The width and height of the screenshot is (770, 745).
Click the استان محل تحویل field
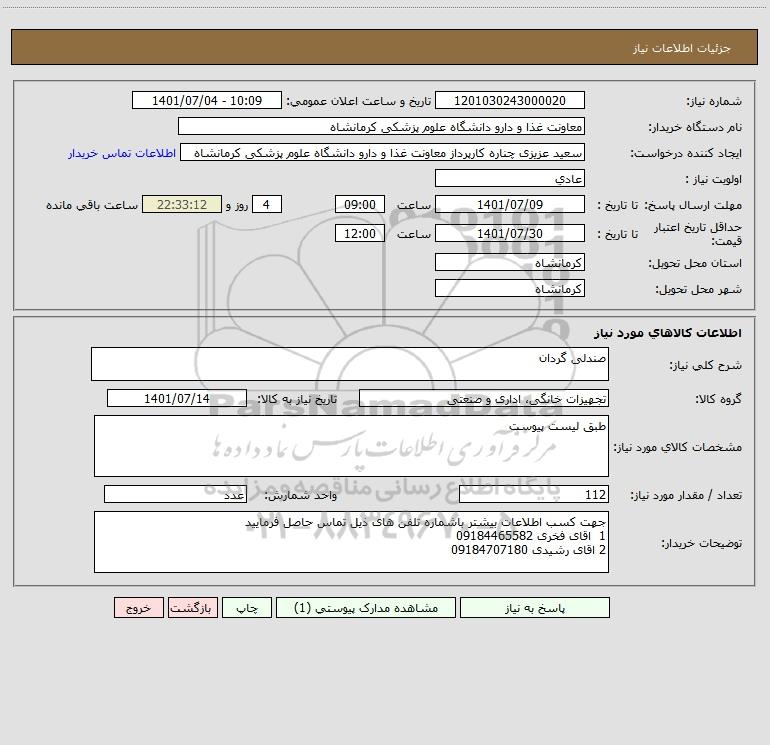coord(510,263)
